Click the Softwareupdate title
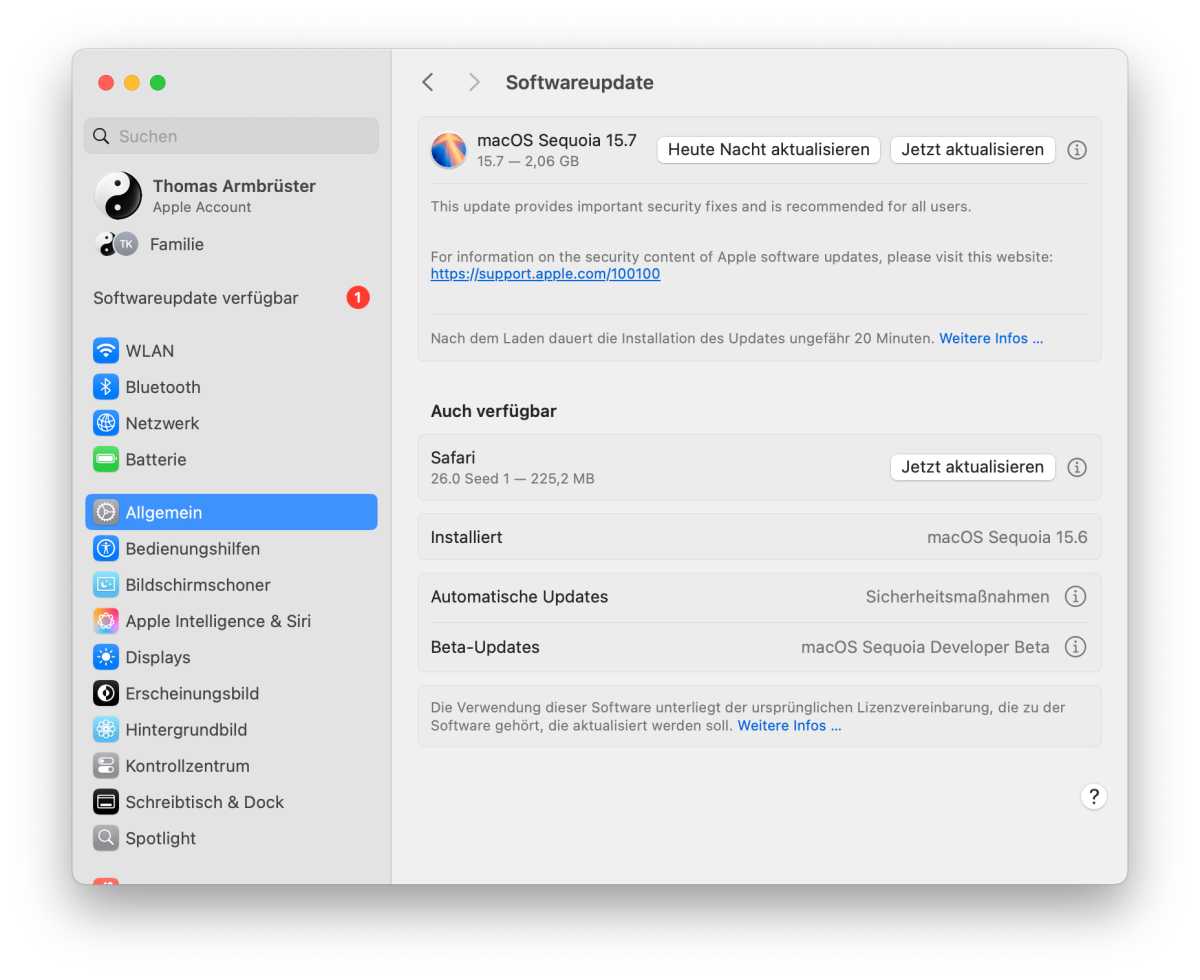The height and width of the screenshot is (980, 1200). tap(579, 82)
